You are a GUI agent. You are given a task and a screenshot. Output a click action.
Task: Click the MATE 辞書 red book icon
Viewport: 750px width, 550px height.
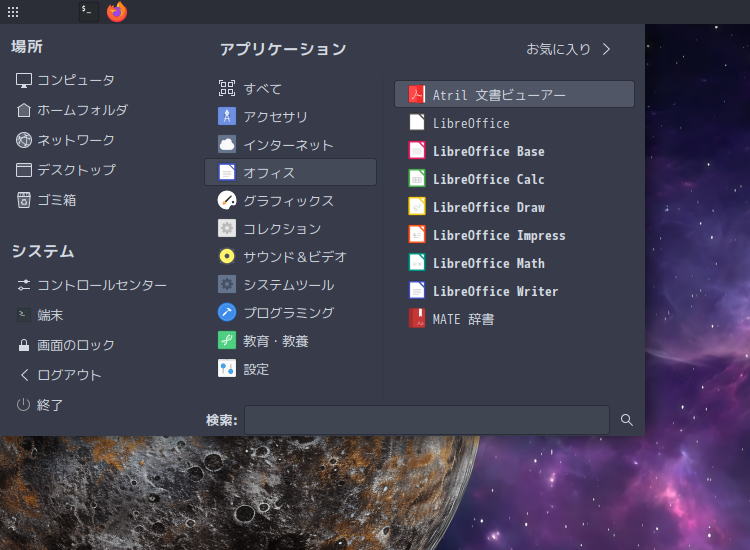click(417, 319)
